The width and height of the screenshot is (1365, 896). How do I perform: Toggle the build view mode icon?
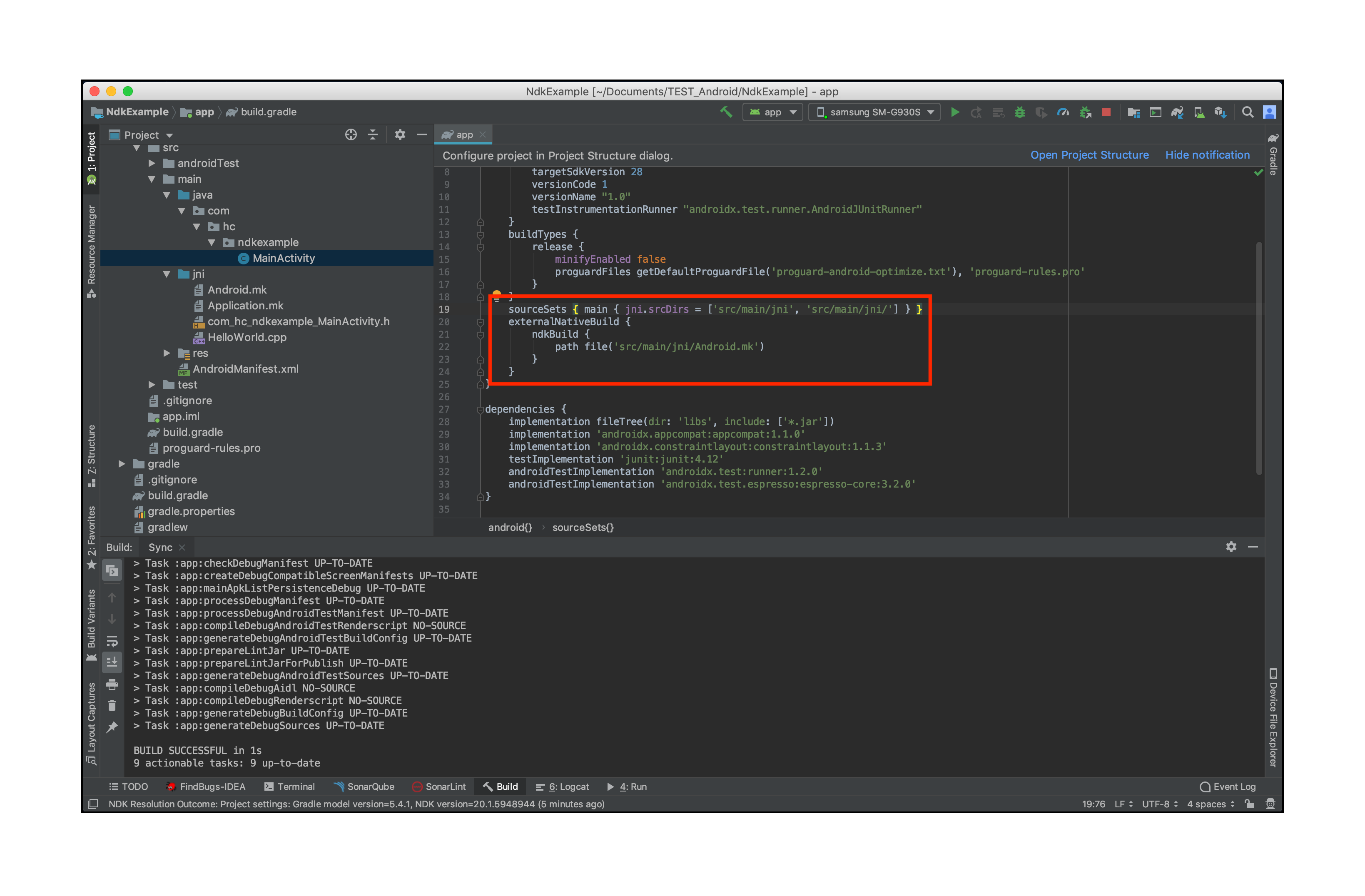point(112,570)
